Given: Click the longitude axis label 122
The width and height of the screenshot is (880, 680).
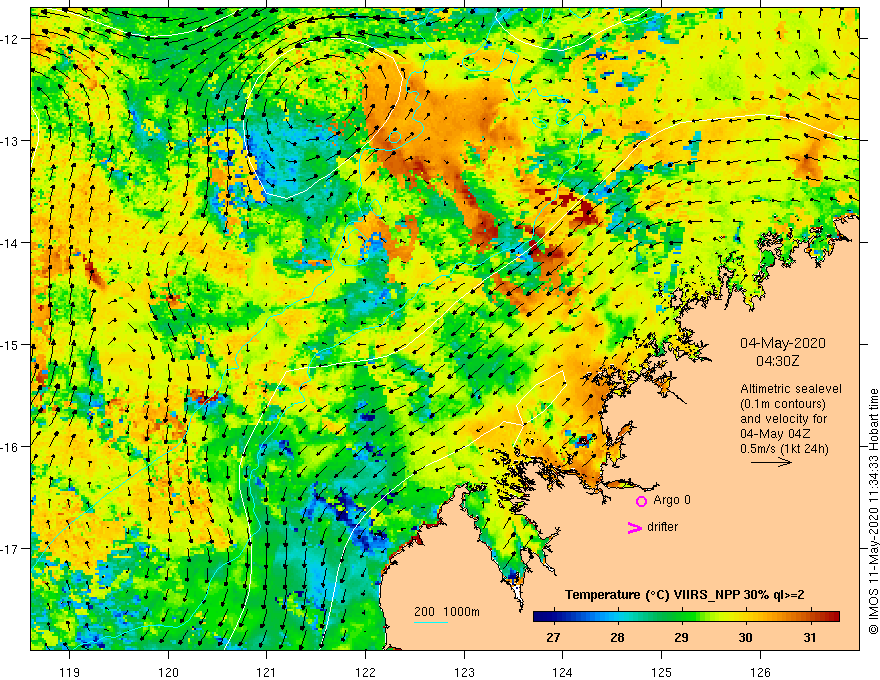Looking at the screenshot, I should click(x=365, y=672).
